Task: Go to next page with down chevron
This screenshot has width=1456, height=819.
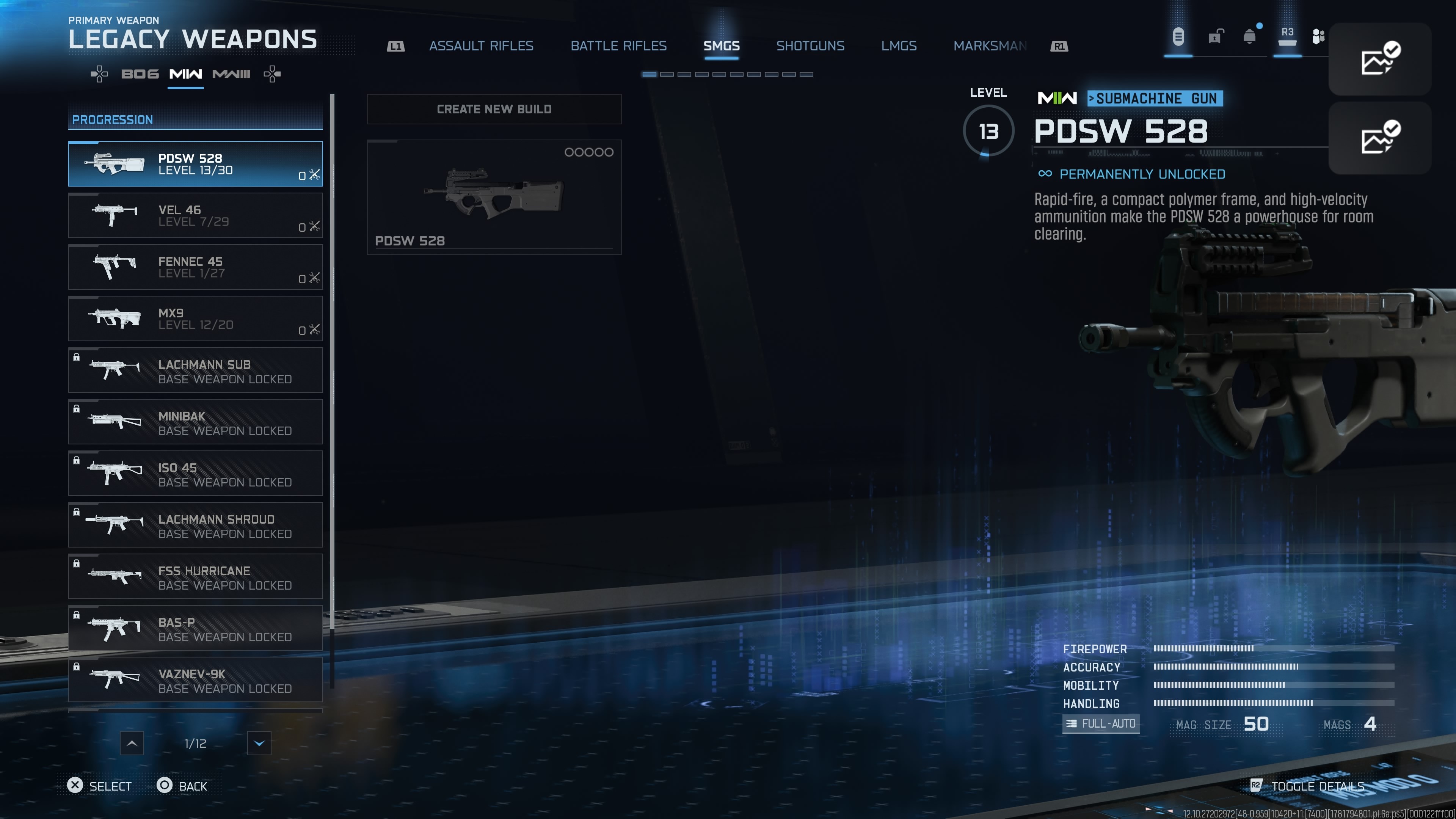Action: click(259, 743)
